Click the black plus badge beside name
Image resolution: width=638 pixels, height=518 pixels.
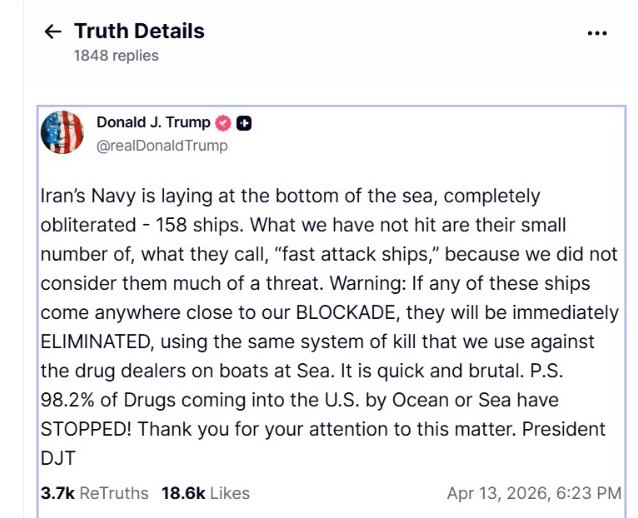pos(244,123)
